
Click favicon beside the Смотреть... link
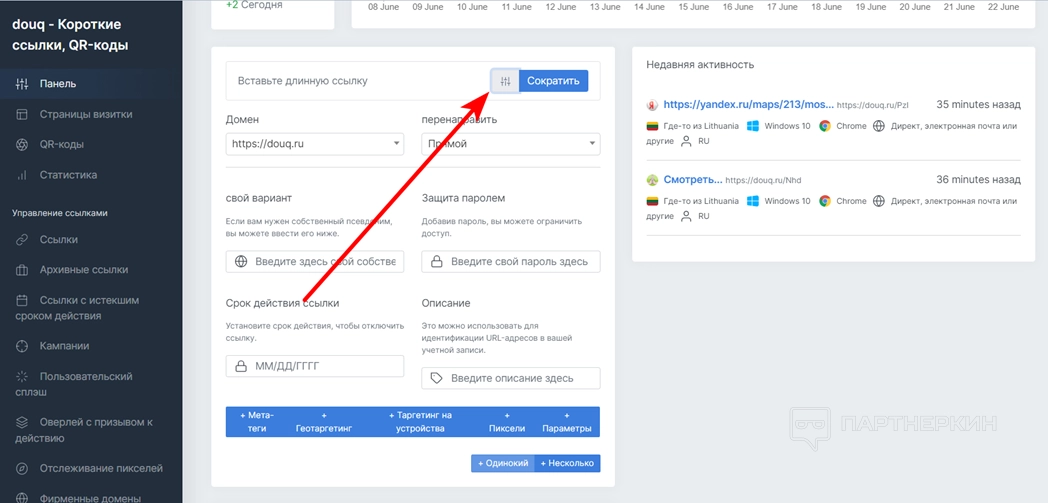click(652, 180)
